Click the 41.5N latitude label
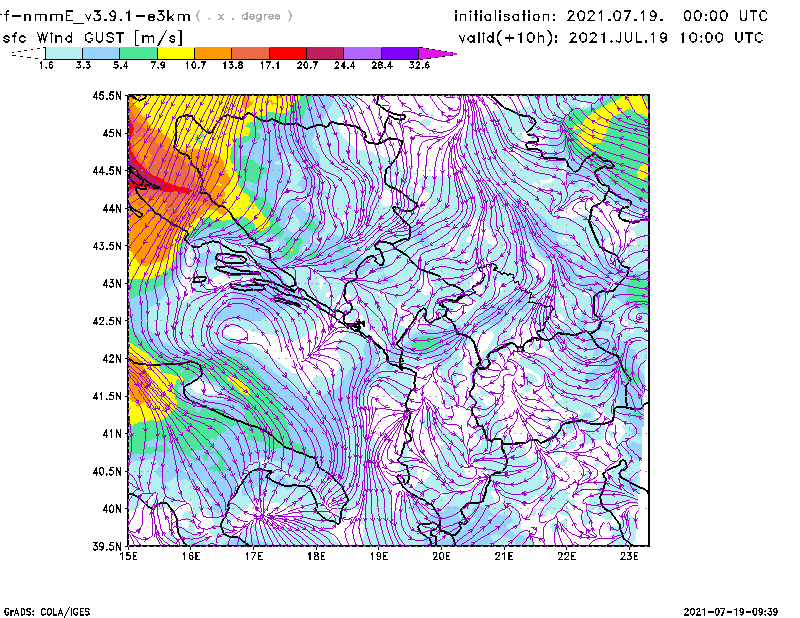This screenshot has height=618, width=800. (107, 396)
